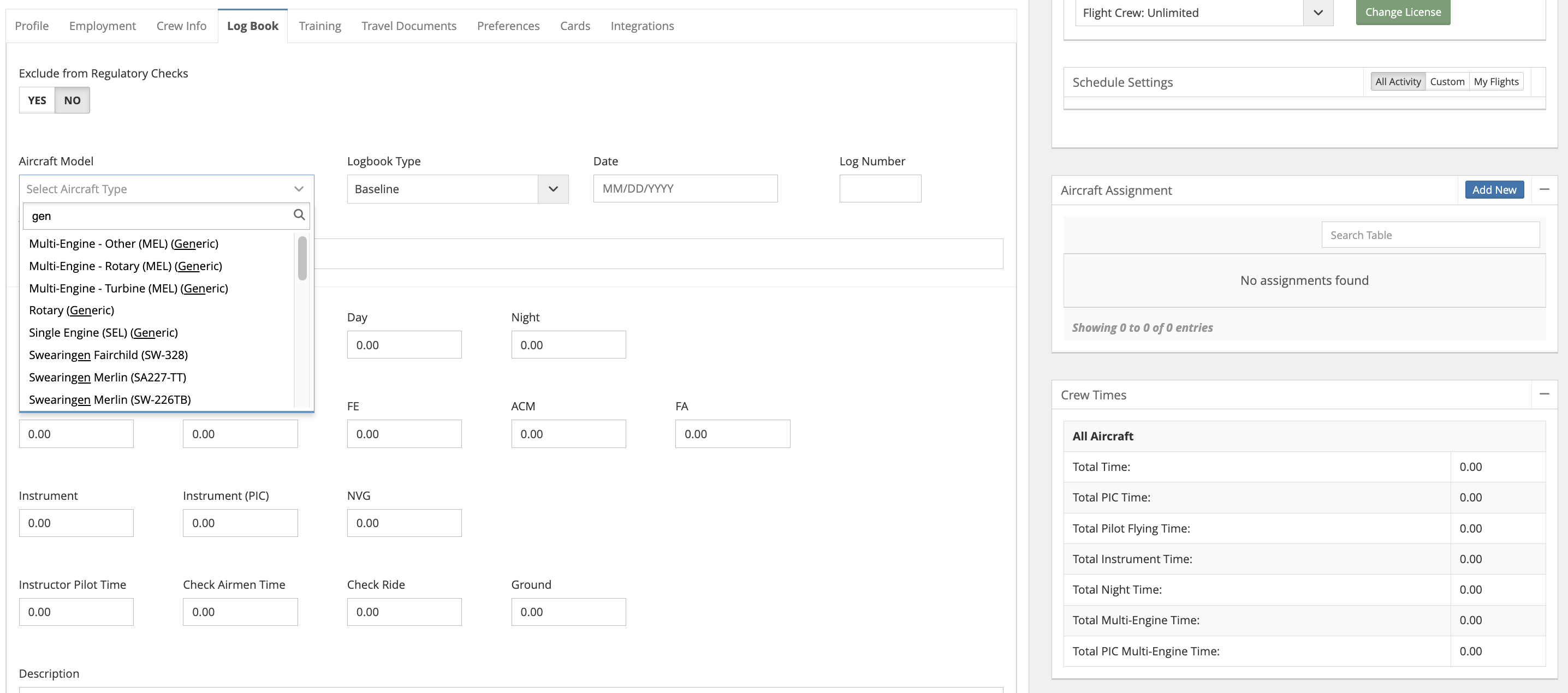Switch to the Preferences tab
The image size is (1568, 693).
click(x=508, y=26)
